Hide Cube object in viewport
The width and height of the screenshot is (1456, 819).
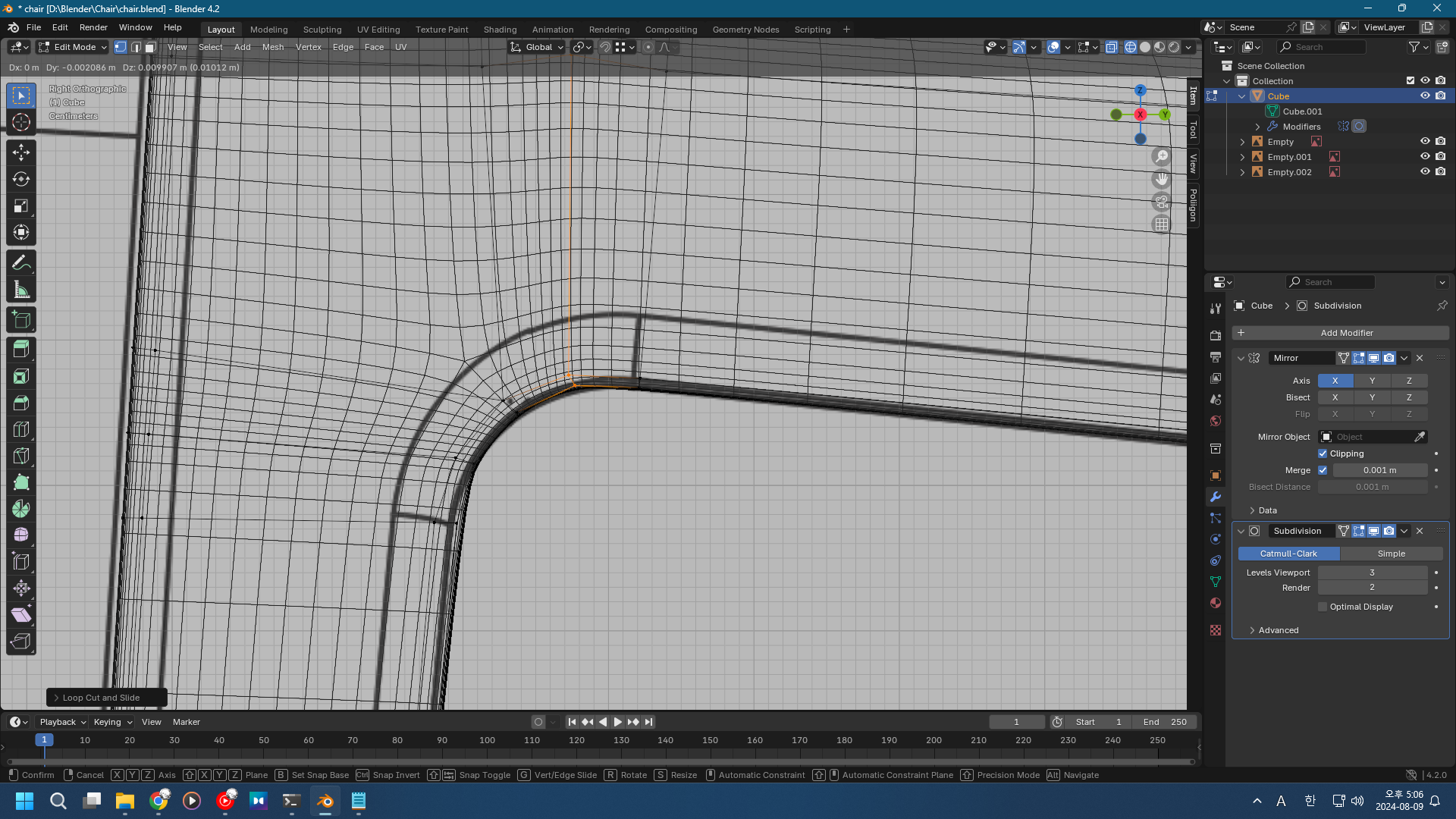(1425, 96)
